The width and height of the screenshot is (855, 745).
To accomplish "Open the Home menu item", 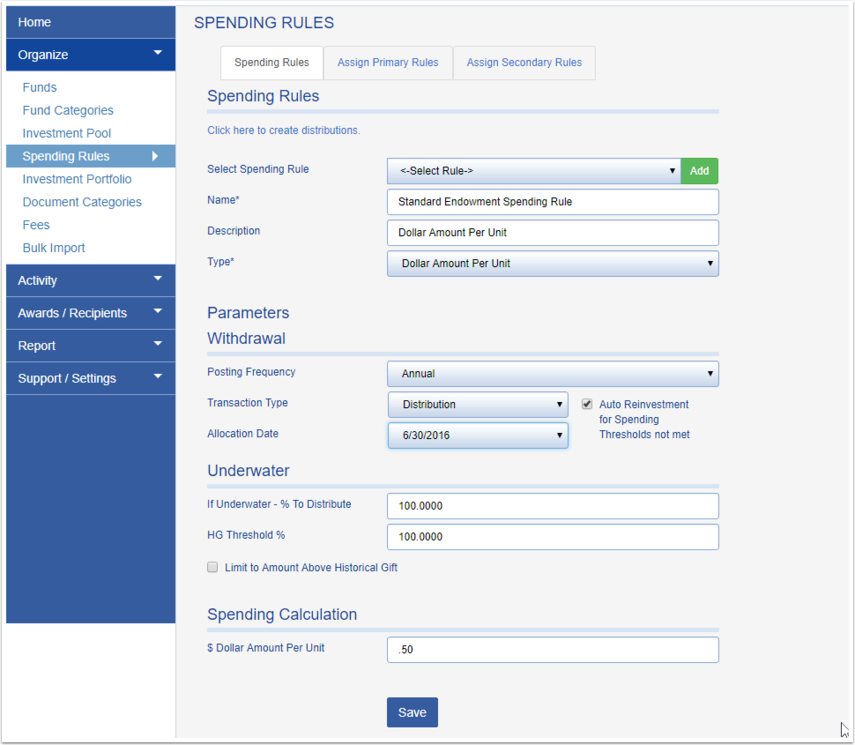I will point(91,22).
